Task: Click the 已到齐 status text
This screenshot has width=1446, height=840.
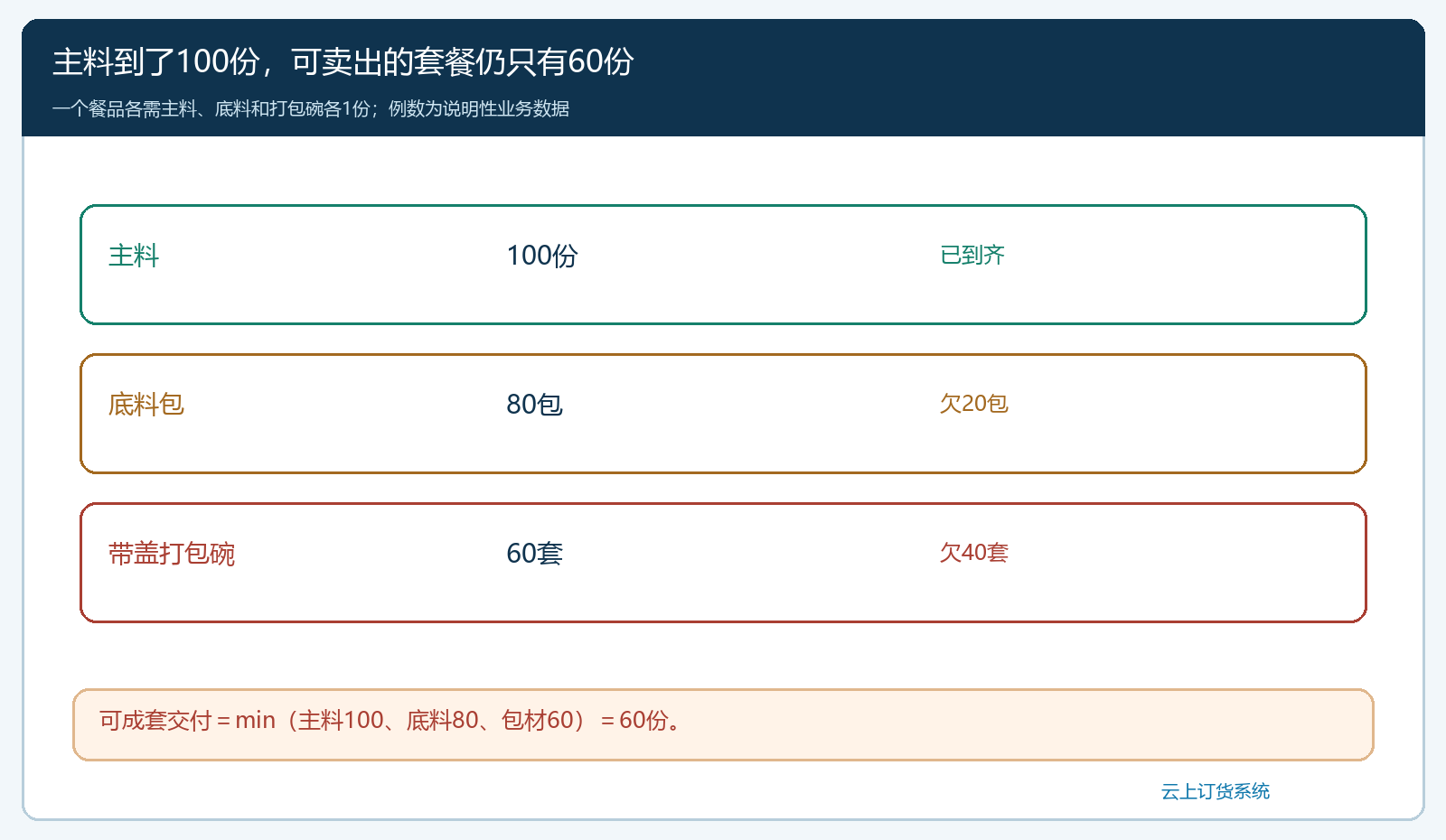Action: [972, 255]
